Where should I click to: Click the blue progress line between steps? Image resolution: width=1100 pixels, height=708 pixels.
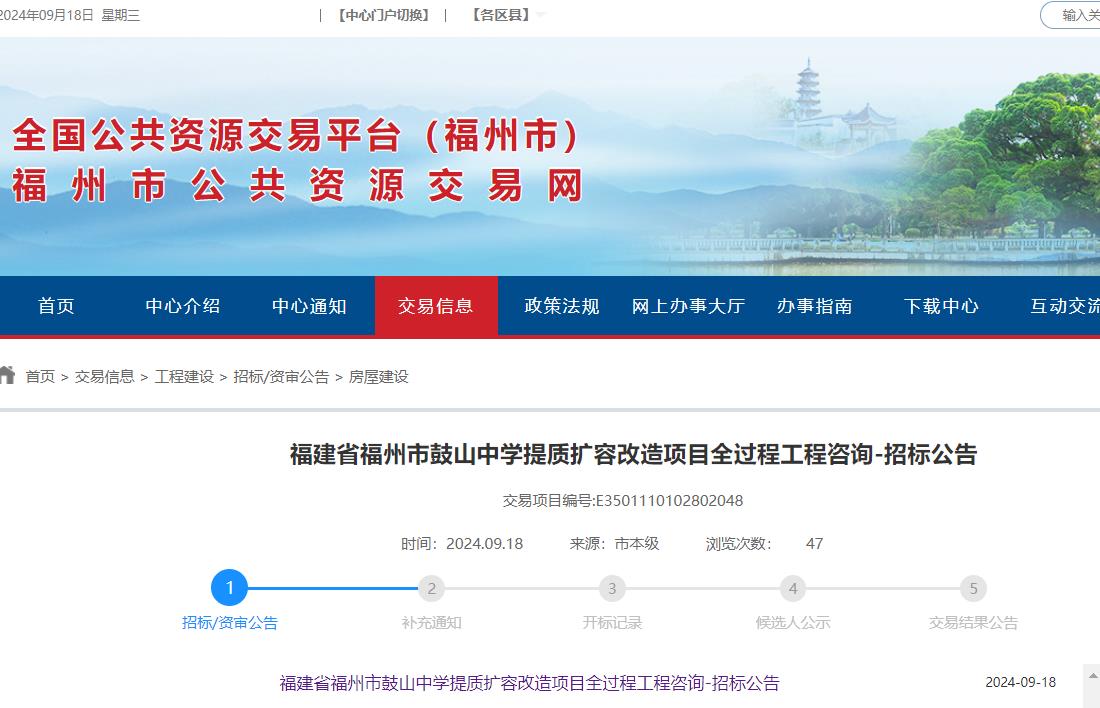tap(330, 589)
